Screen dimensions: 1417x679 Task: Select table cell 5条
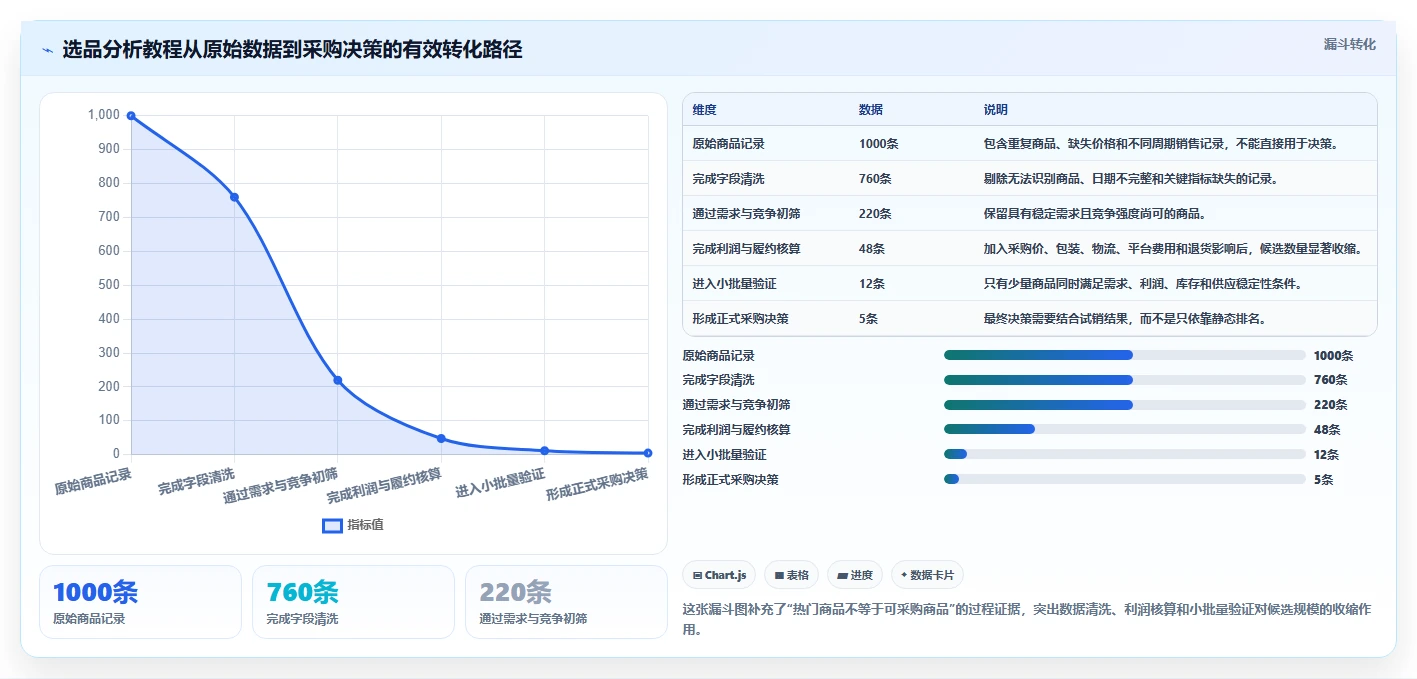(868, 319)
